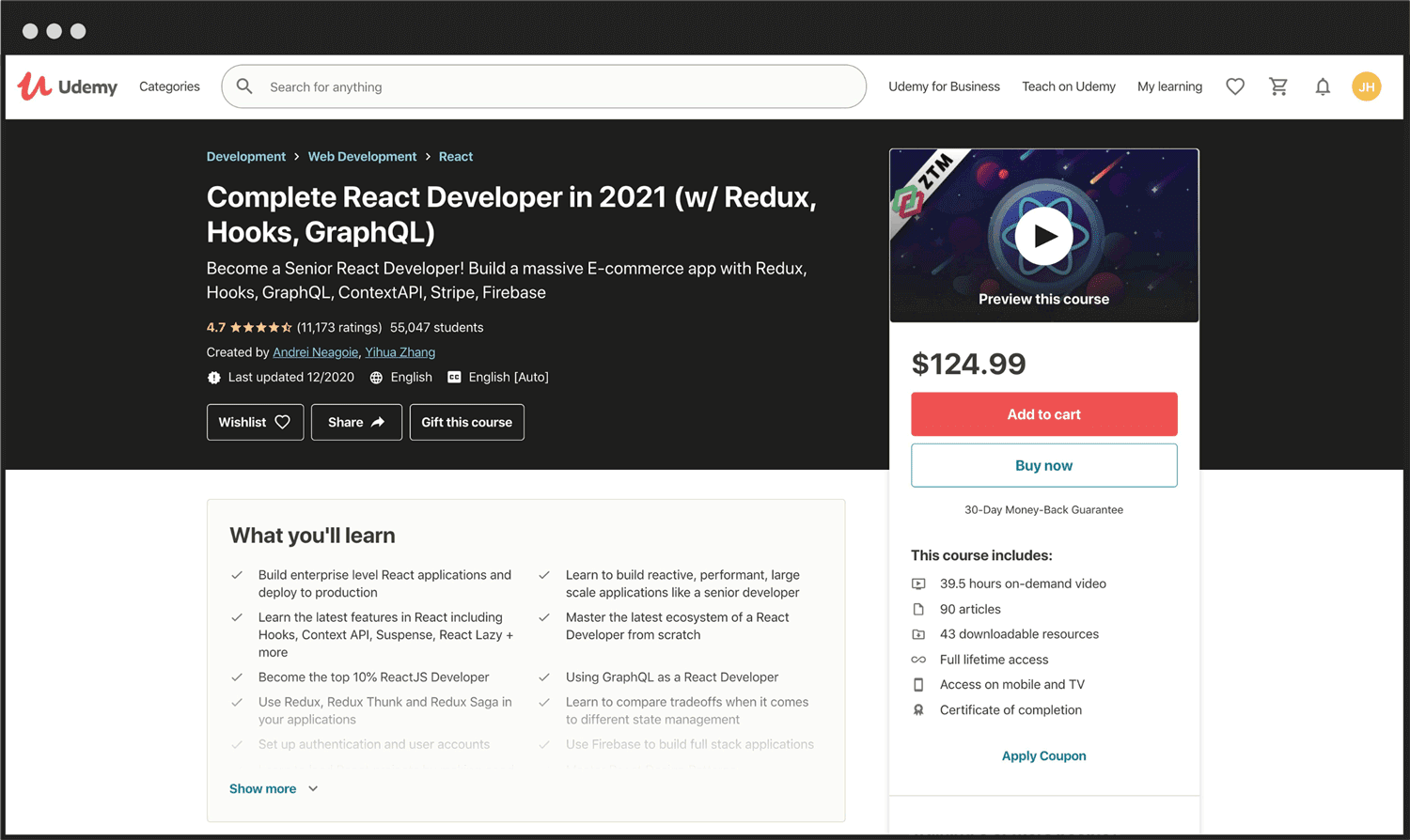This screenshot has height=840, width=1410.
Task: Click the share arrow icon
Action: tap(377, 422)
